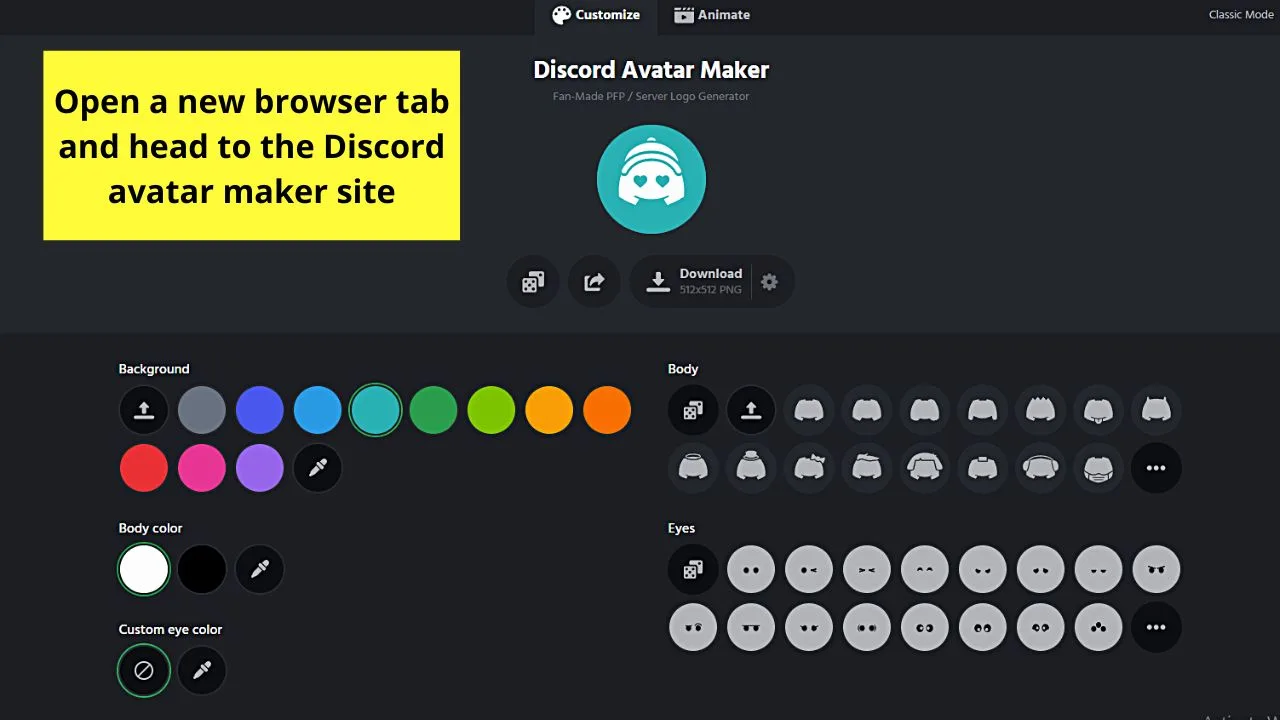Switch to the Customize tab
Screen dimensions: 1280x720
[x=596, y=15]
